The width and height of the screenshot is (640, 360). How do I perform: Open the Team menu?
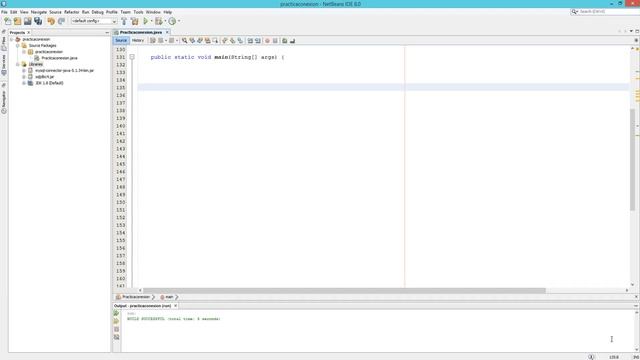click(x=125, y=12)
